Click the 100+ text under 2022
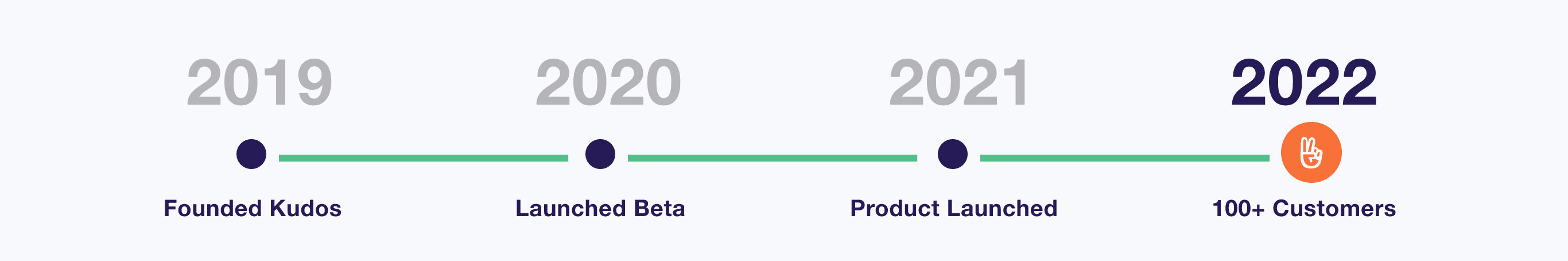This screenshot has height=261, width=1568. [x=1239, y=209]
